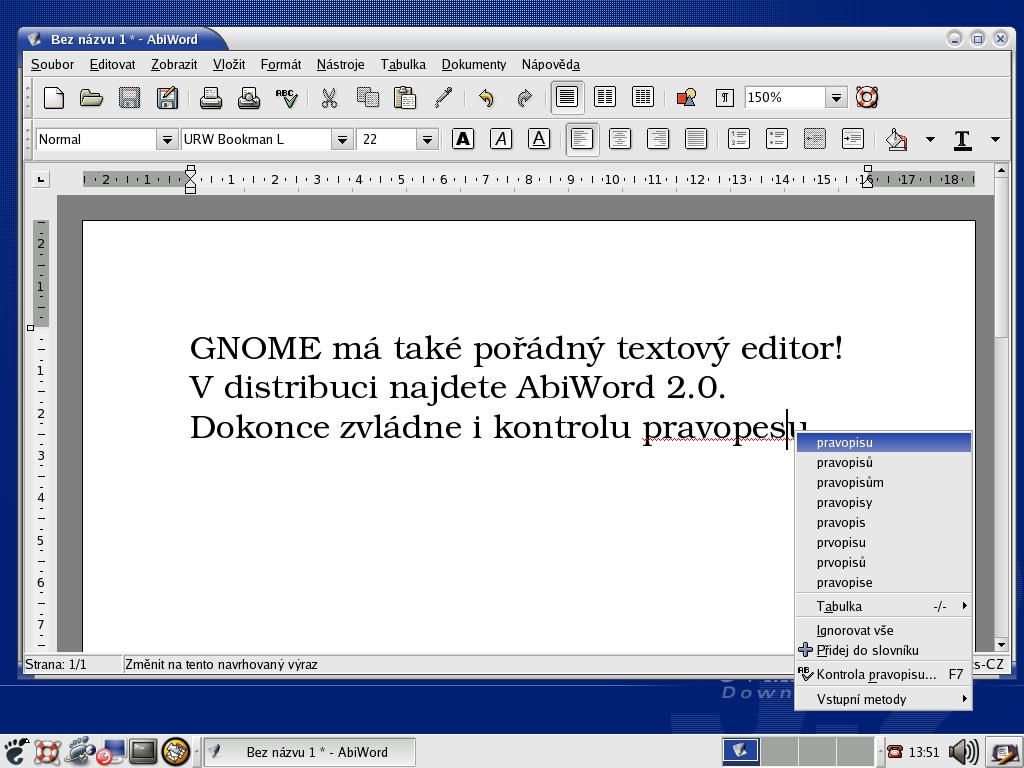This screenshot has height=768, width=1024.
Task: Run spell check from the ABC toolbar icon
Action: 287,98
